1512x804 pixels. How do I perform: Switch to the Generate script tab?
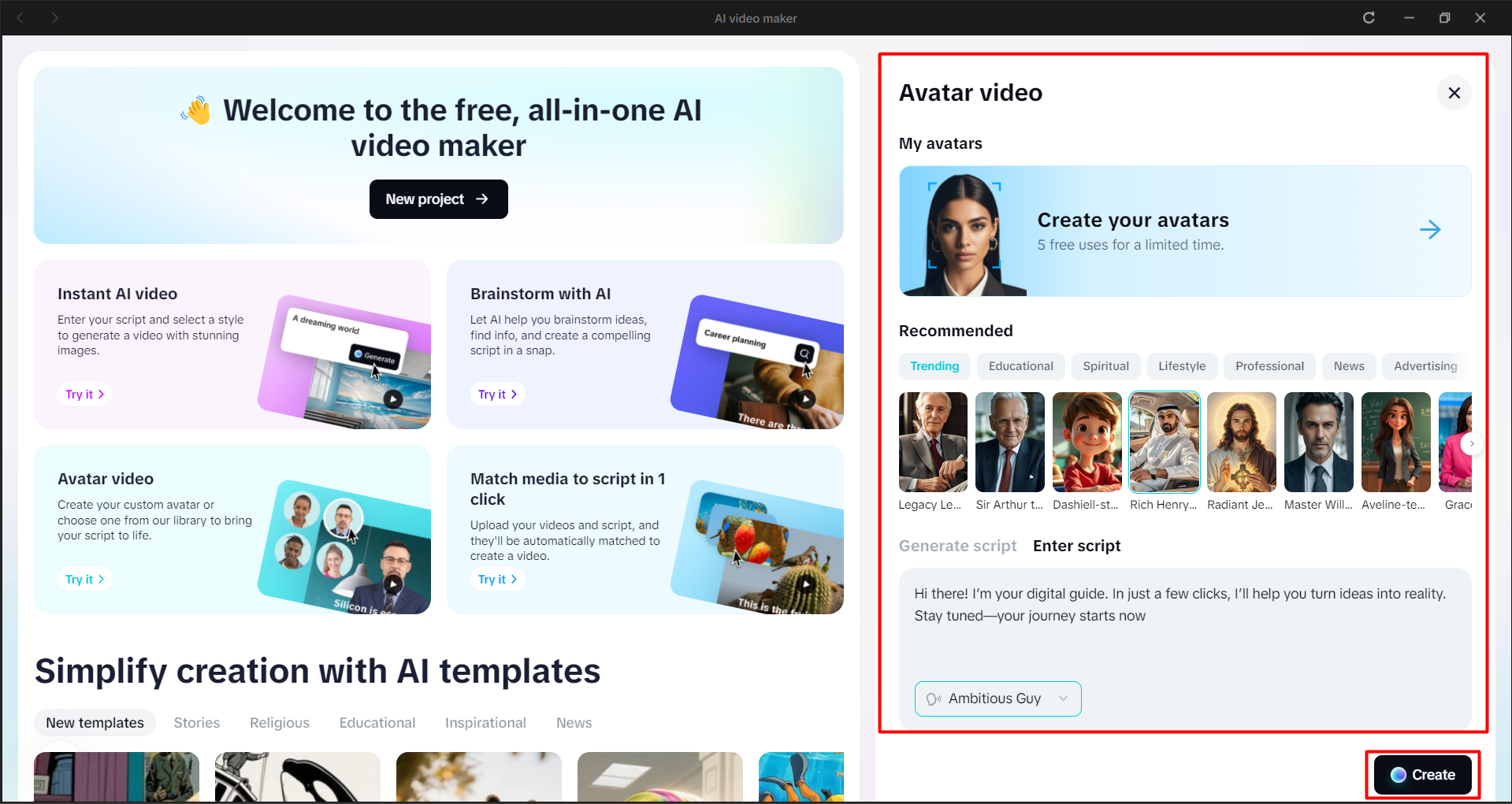[x=957, y=545]
